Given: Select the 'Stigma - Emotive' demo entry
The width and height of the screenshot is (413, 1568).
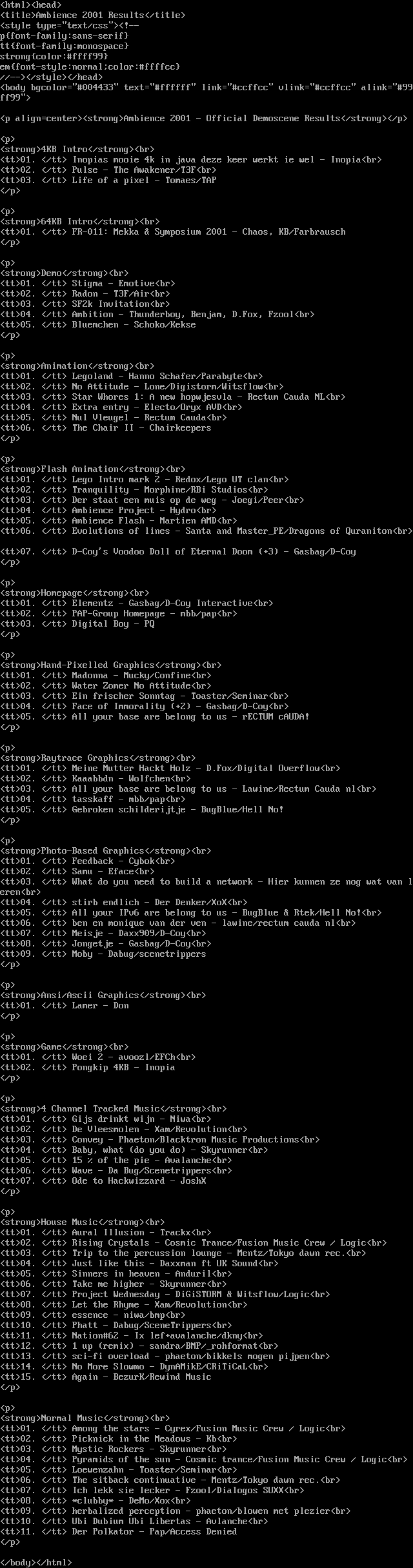Looking at the screenshot, I should [113, 283].
